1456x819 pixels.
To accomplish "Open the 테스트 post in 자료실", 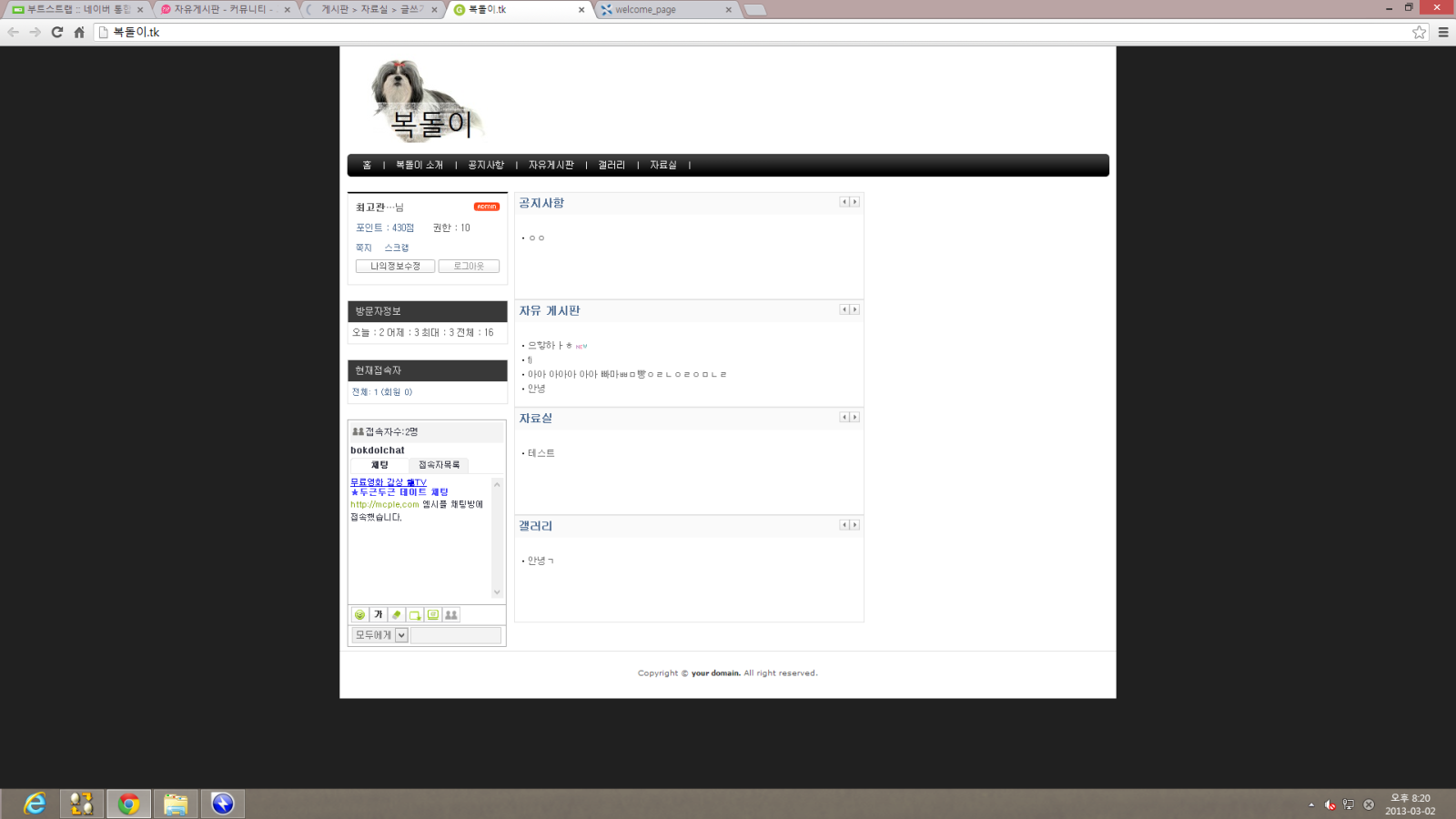I will 541,453.
